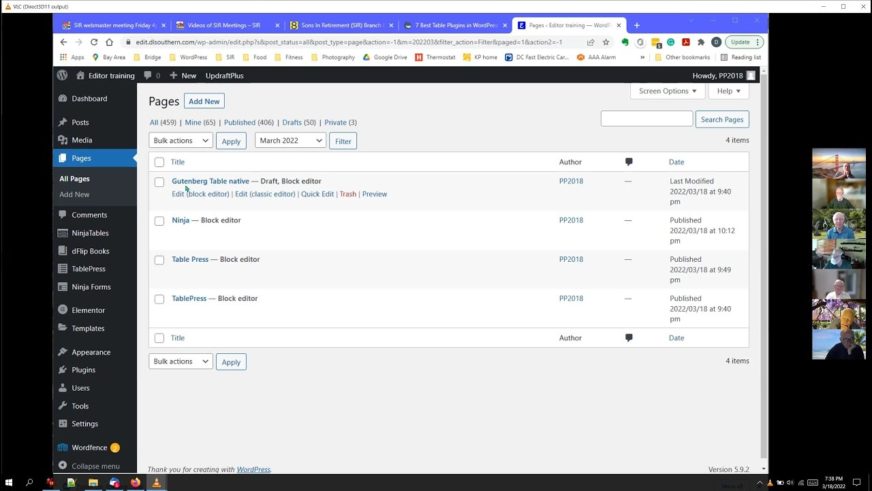Image resolution: width=872 pixels, height=491 pixels.
Task: Open Quick Edit for Gutenberg Table native
Action: point(317,194)
